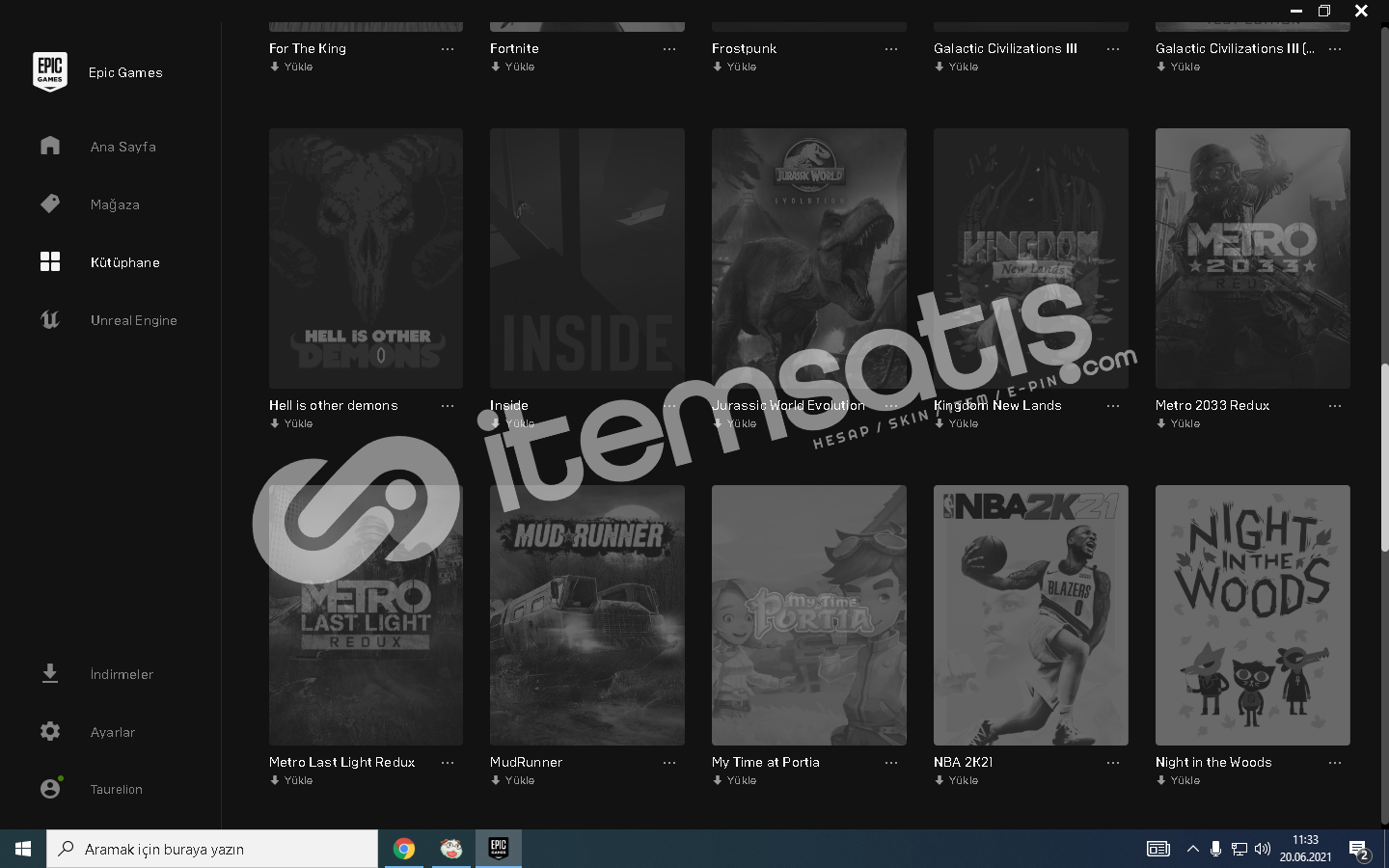The width and height of the screenshot is (1389, 868).
Task: Open the volume icon in system tray
Action: click(x=1263, y=849)
